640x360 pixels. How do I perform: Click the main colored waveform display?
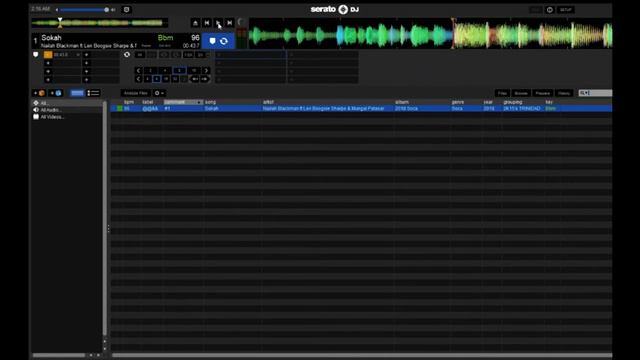tap(430, 34)
